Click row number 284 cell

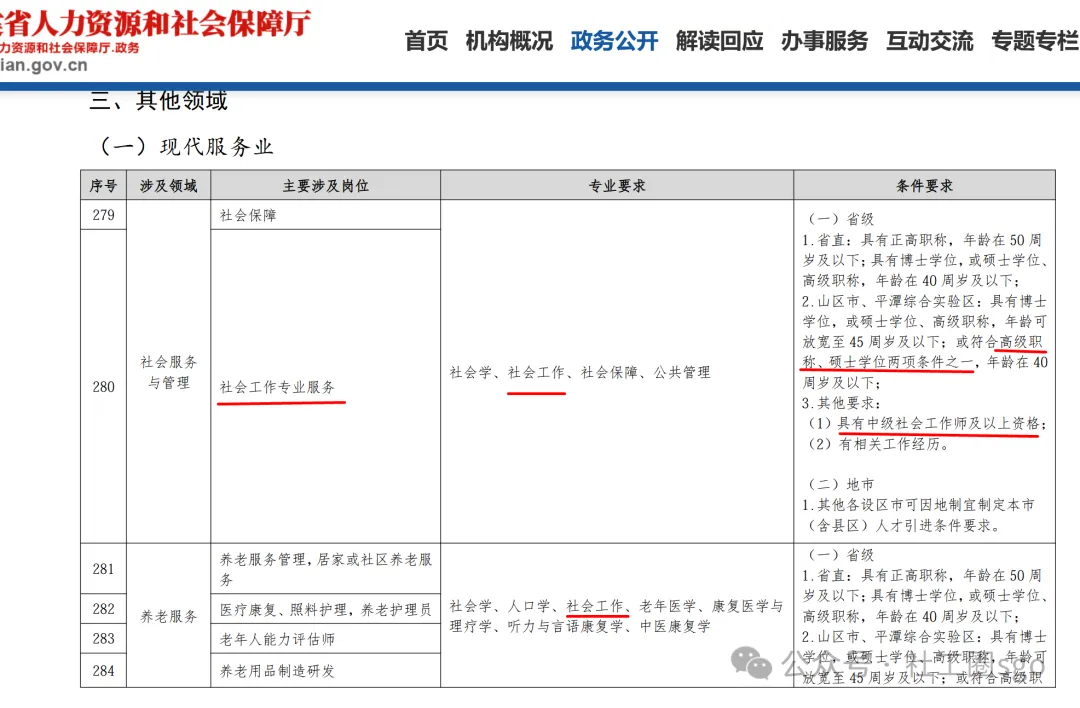point(103,670)
